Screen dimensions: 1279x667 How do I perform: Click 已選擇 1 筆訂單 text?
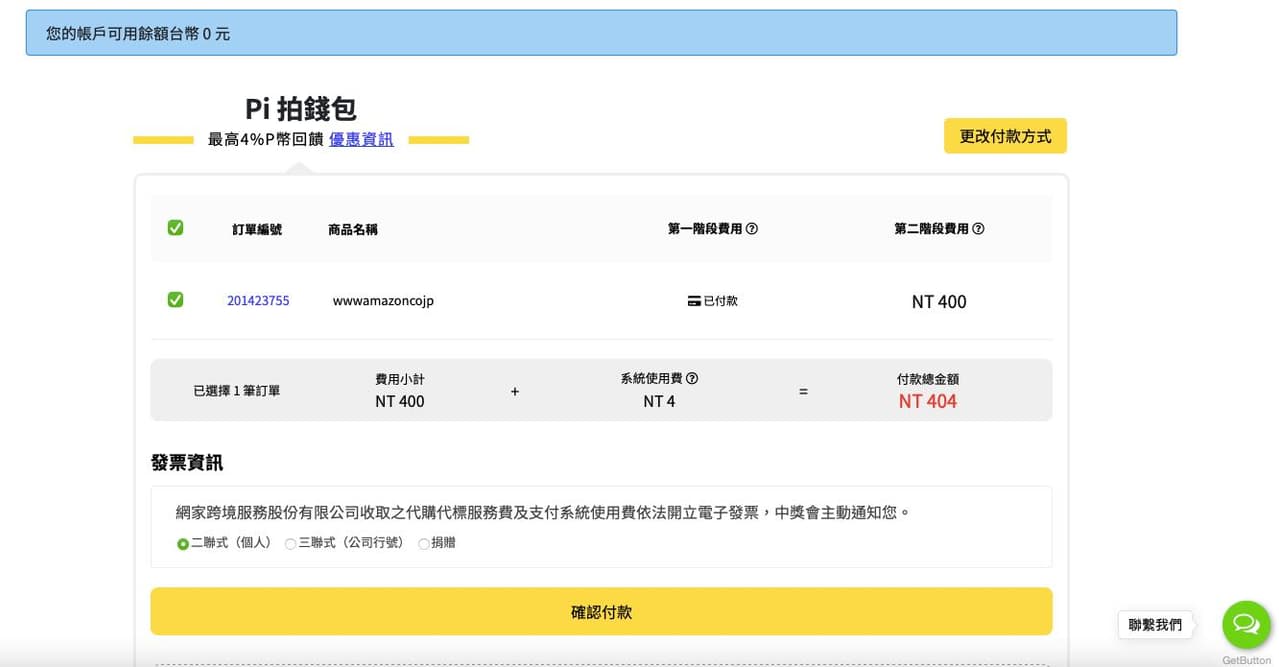click(x=237, y=391)
